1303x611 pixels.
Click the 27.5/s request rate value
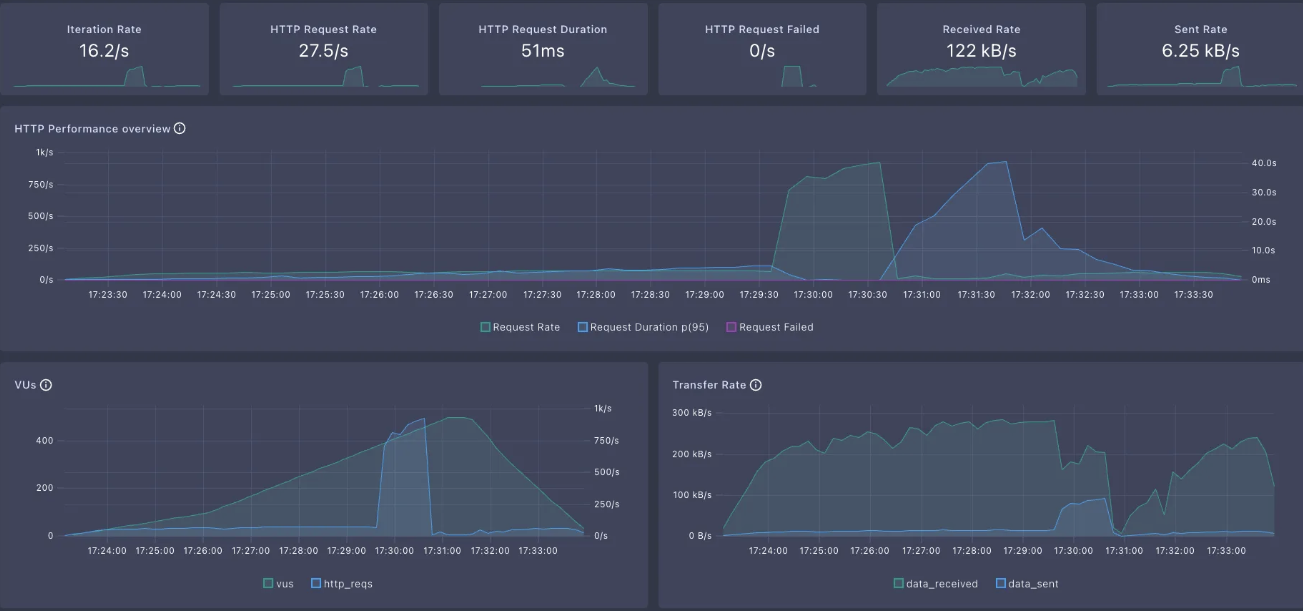click(323, 50)
